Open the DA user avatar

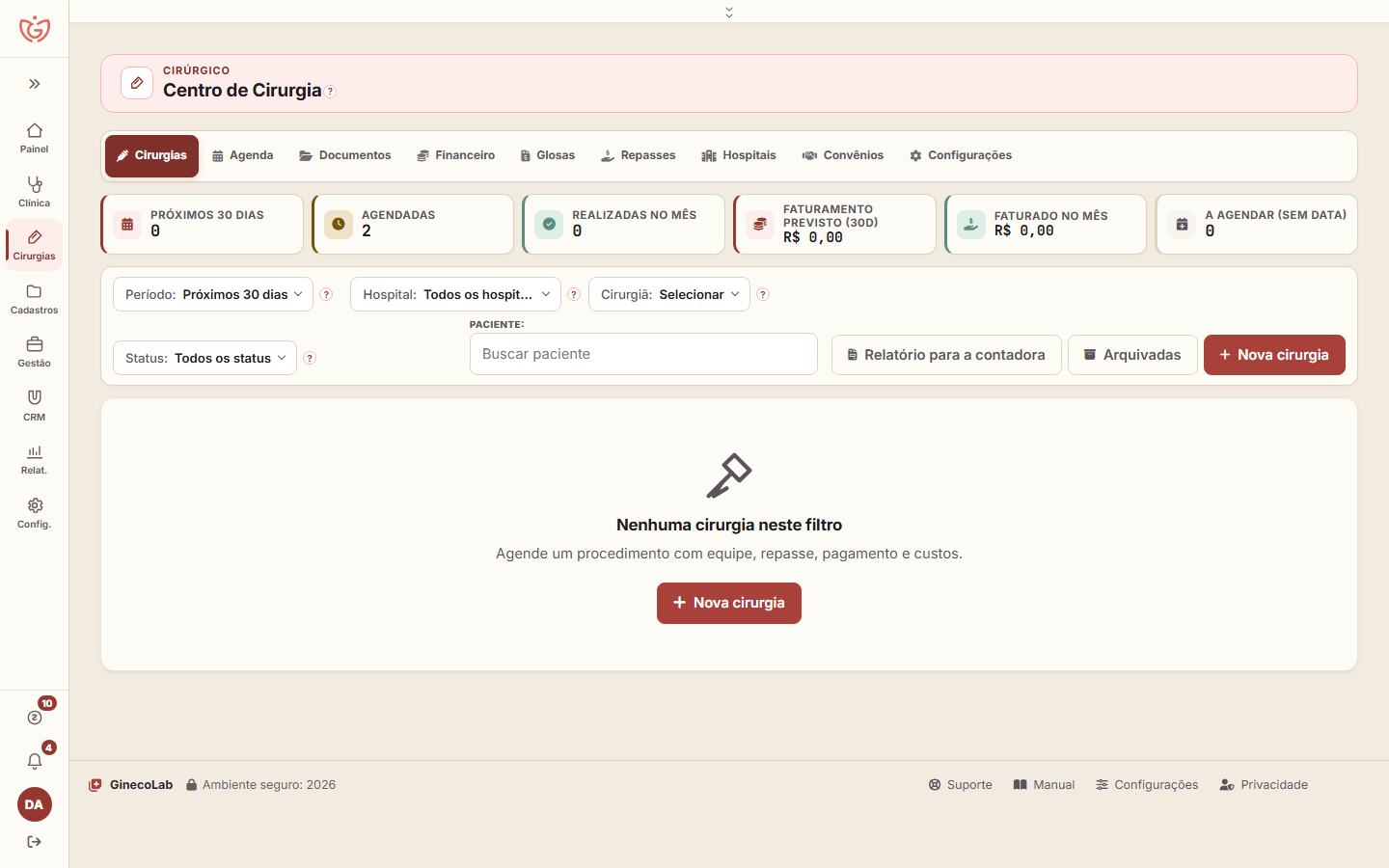click(35, 804)
